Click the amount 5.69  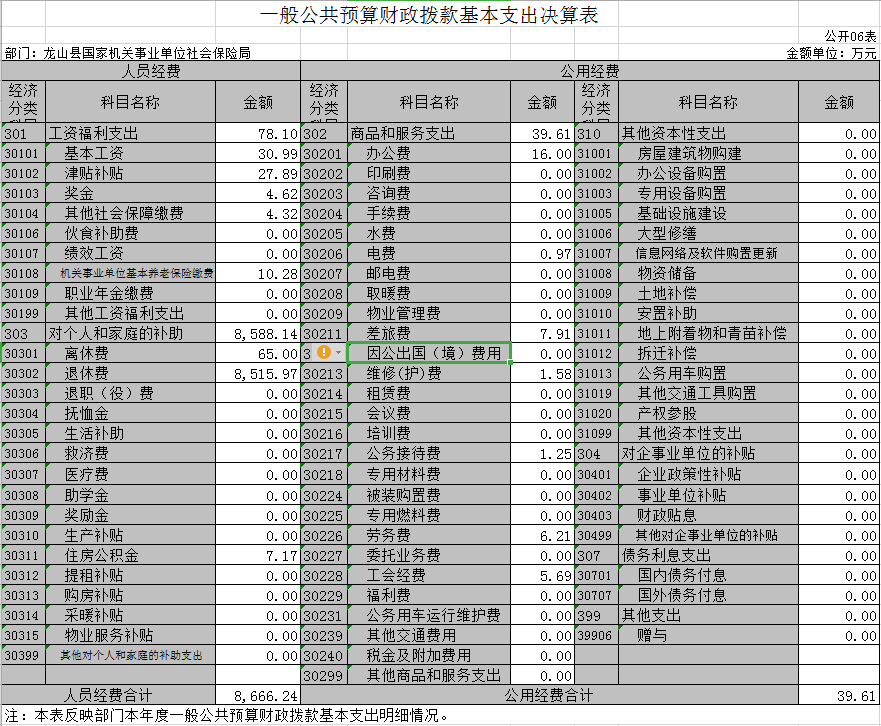[x=543, y=575]
